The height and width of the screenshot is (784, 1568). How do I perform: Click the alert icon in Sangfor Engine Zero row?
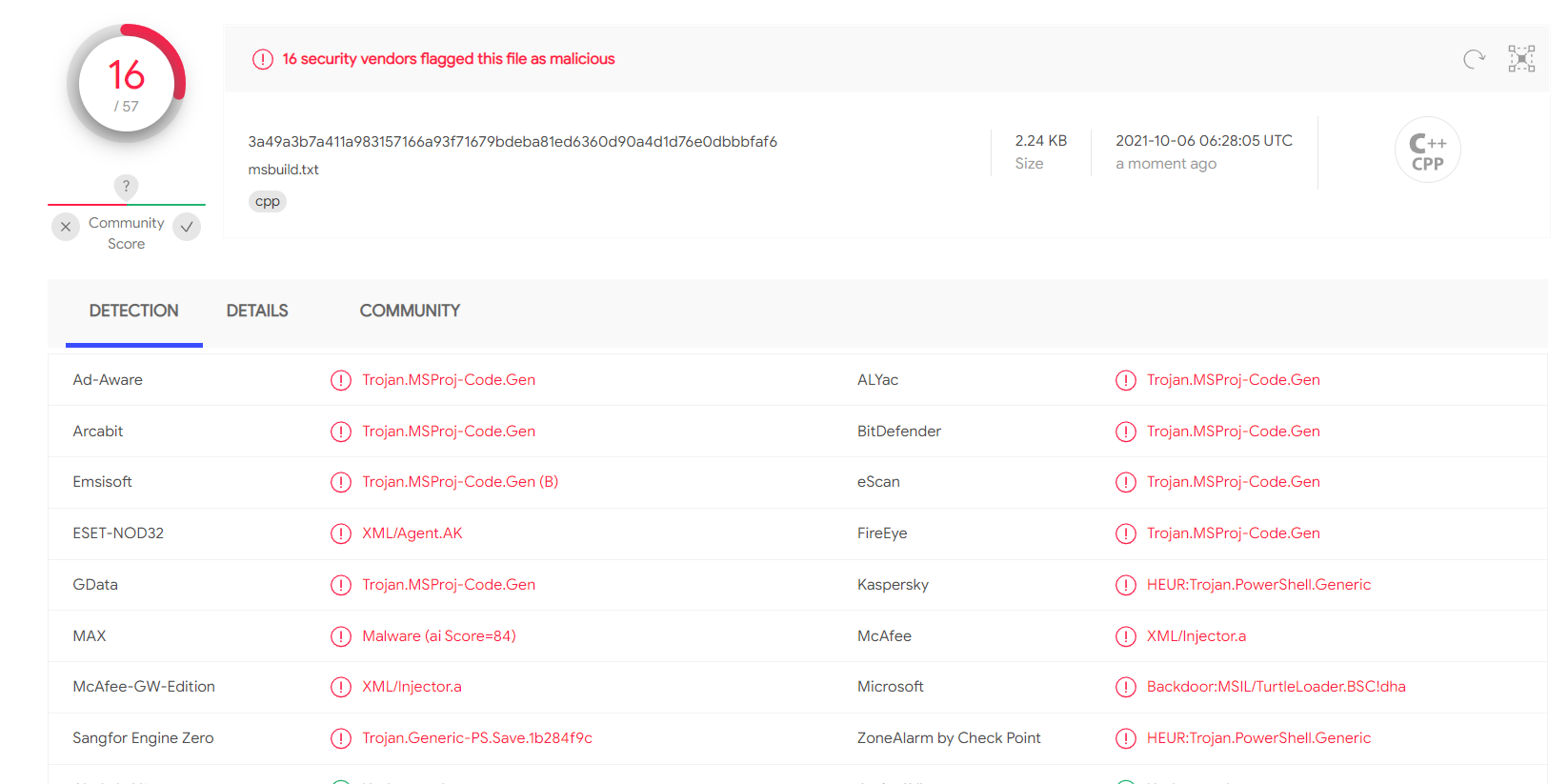341,738
